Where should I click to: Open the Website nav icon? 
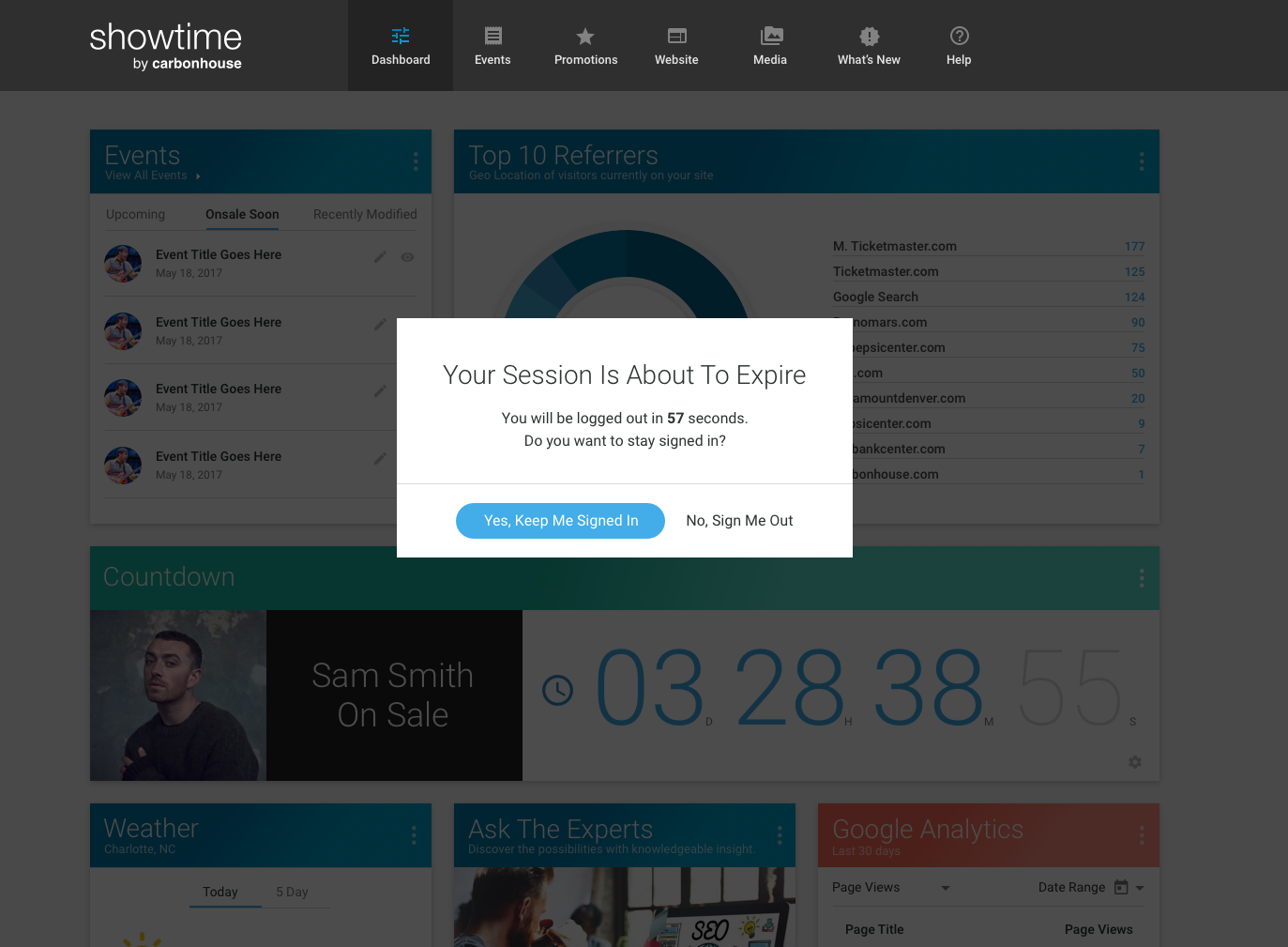tap(676, 37)
